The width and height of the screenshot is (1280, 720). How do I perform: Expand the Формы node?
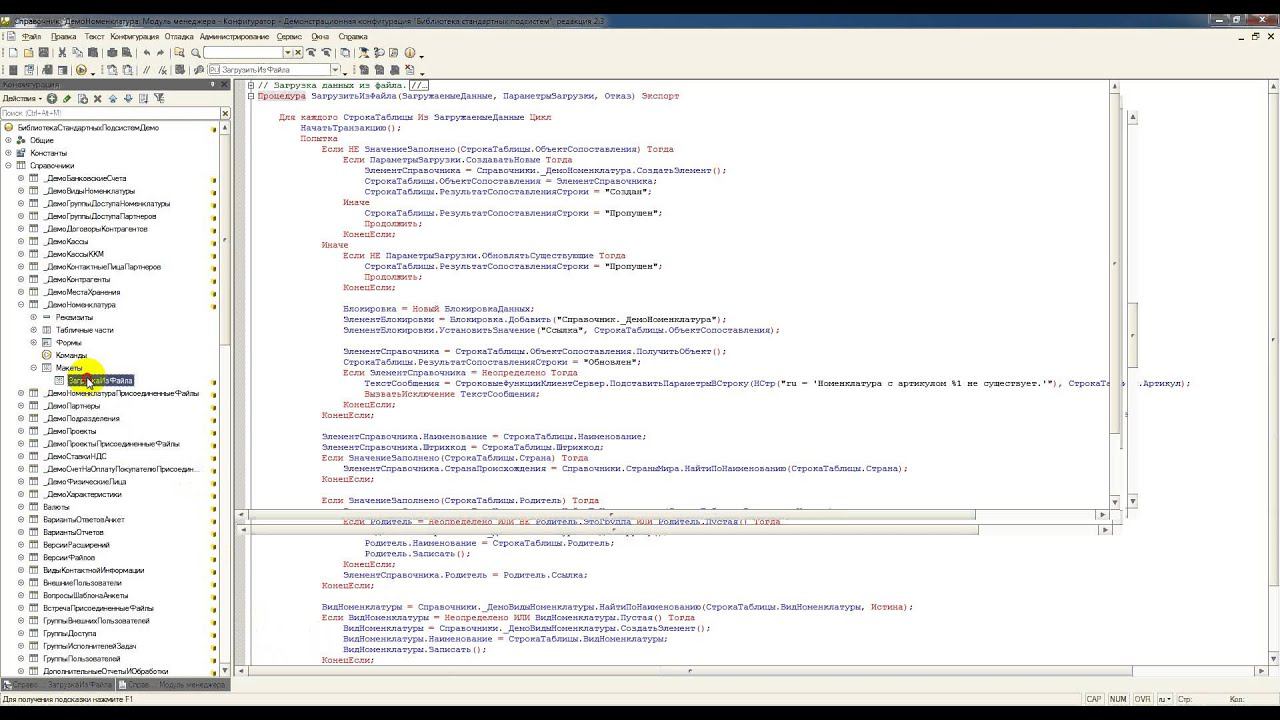[x=33, y=343]
